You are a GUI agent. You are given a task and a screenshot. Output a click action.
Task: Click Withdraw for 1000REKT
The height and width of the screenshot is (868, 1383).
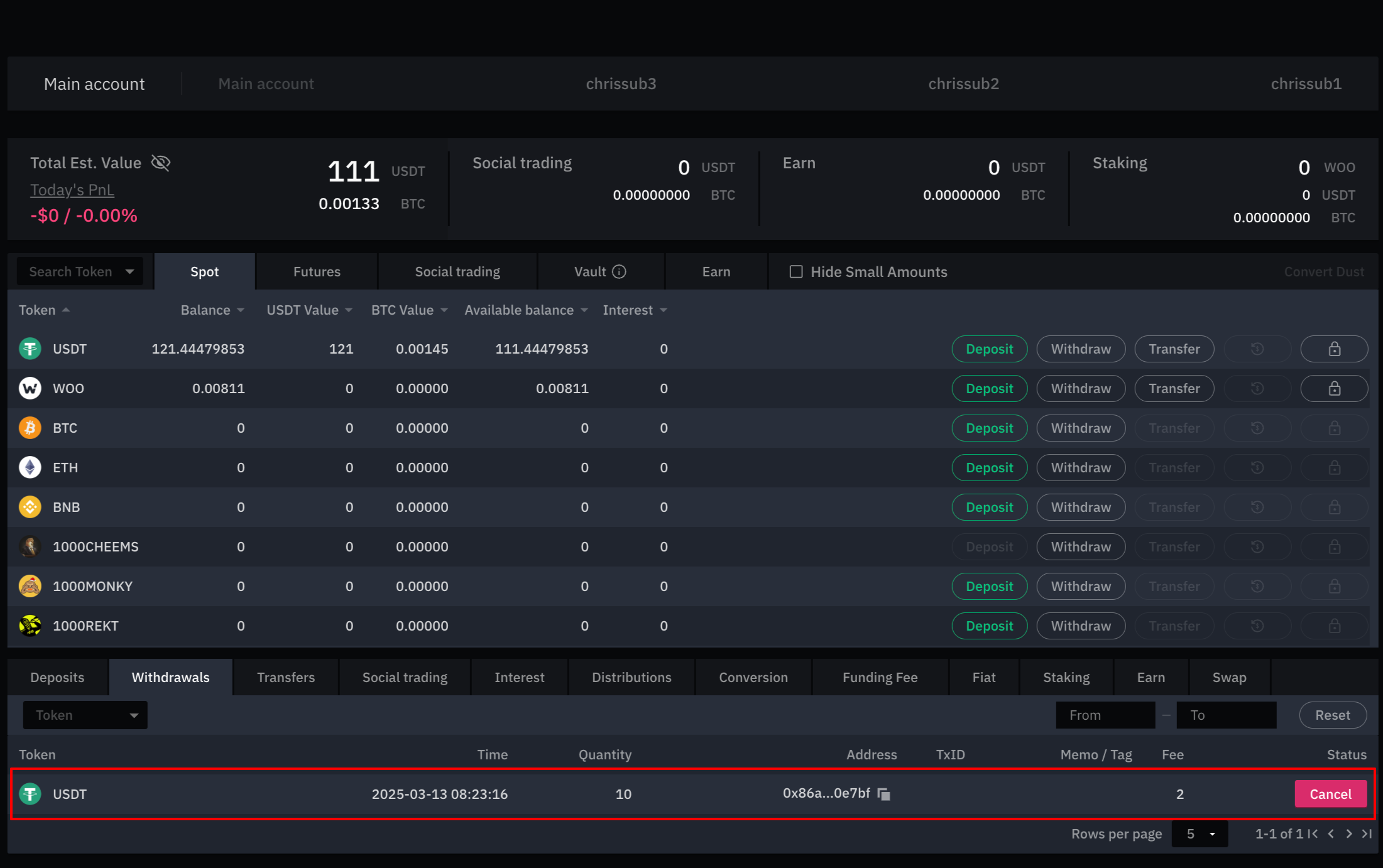[x=1081, y=626]
